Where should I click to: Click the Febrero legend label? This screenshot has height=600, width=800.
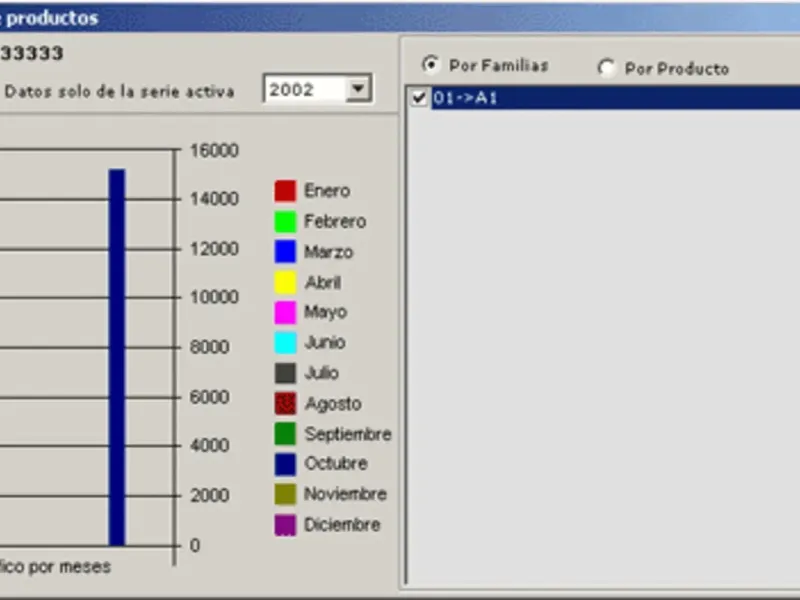point(335,221)
